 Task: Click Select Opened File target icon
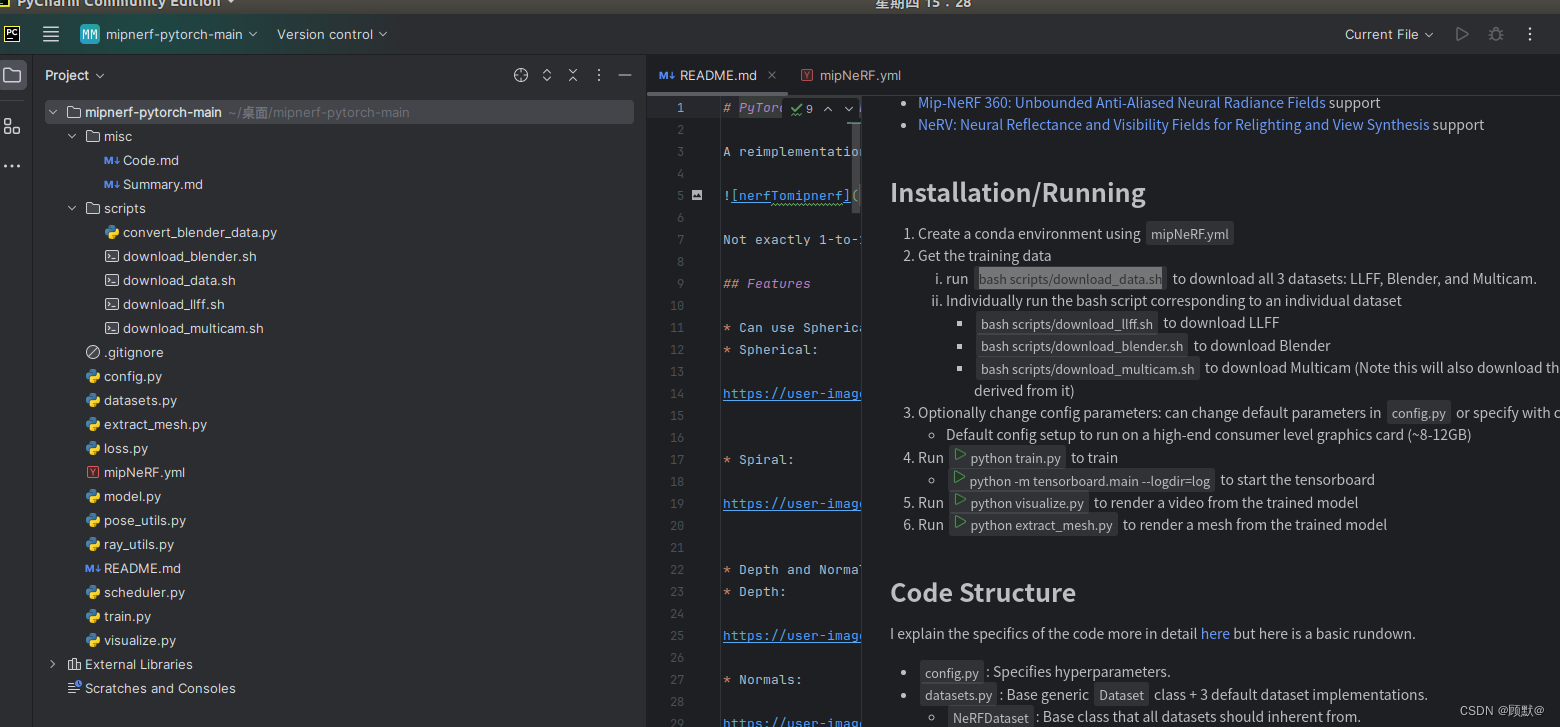tap(520, 75)
